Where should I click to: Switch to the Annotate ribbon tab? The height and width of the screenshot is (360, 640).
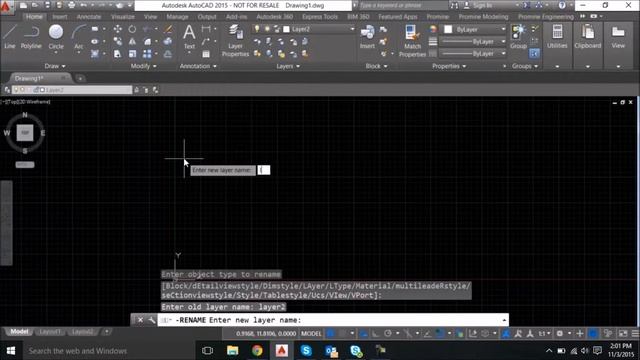89,17
